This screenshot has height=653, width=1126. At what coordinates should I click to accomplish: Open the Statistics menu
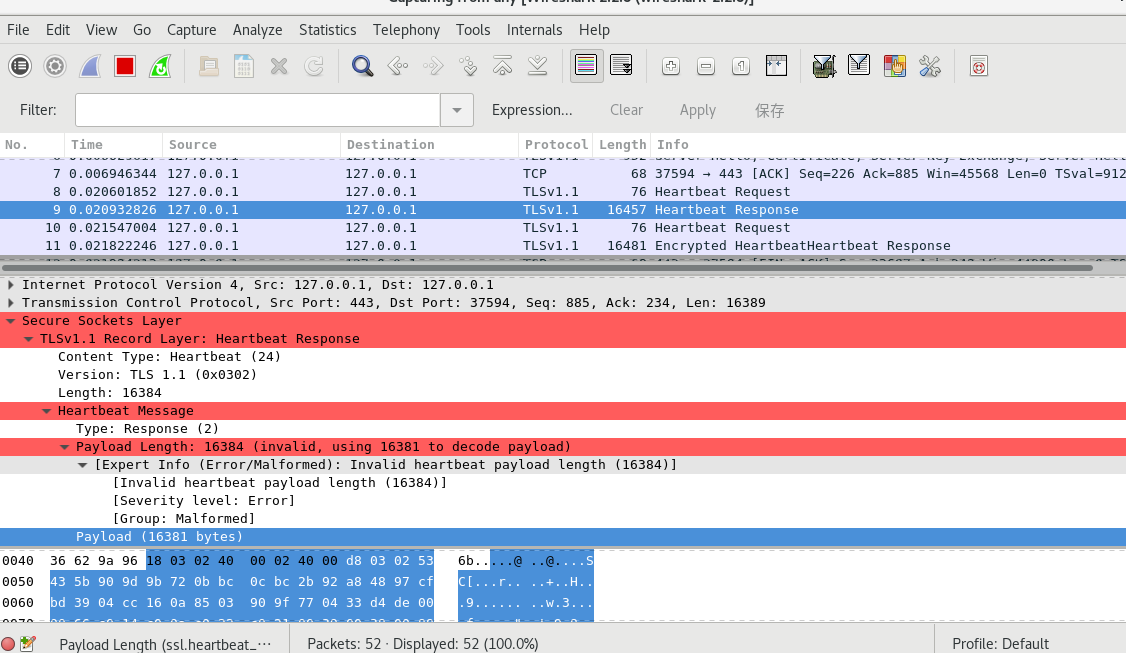click(327, 29)
